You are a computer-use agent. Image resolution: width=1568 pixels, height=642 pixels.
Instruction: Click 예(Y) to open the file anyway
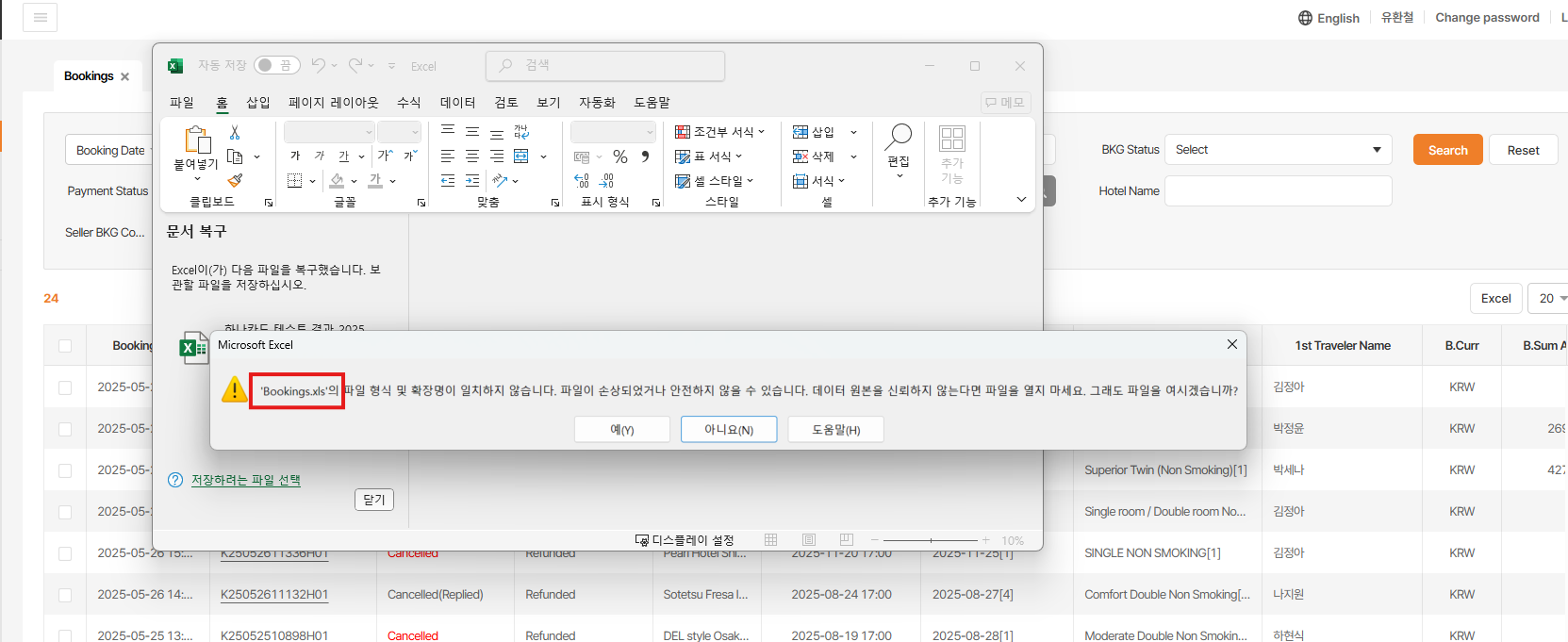[x=621, y=430]
